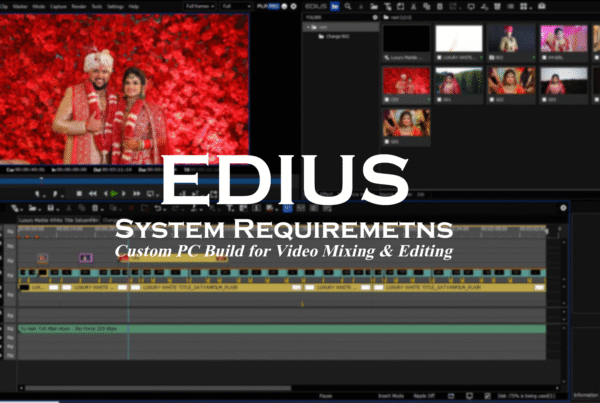Click the new sequence icon on the timeline toolbar
The height and width of the screenshot is (403, 600).
click(x=15, y=208)
